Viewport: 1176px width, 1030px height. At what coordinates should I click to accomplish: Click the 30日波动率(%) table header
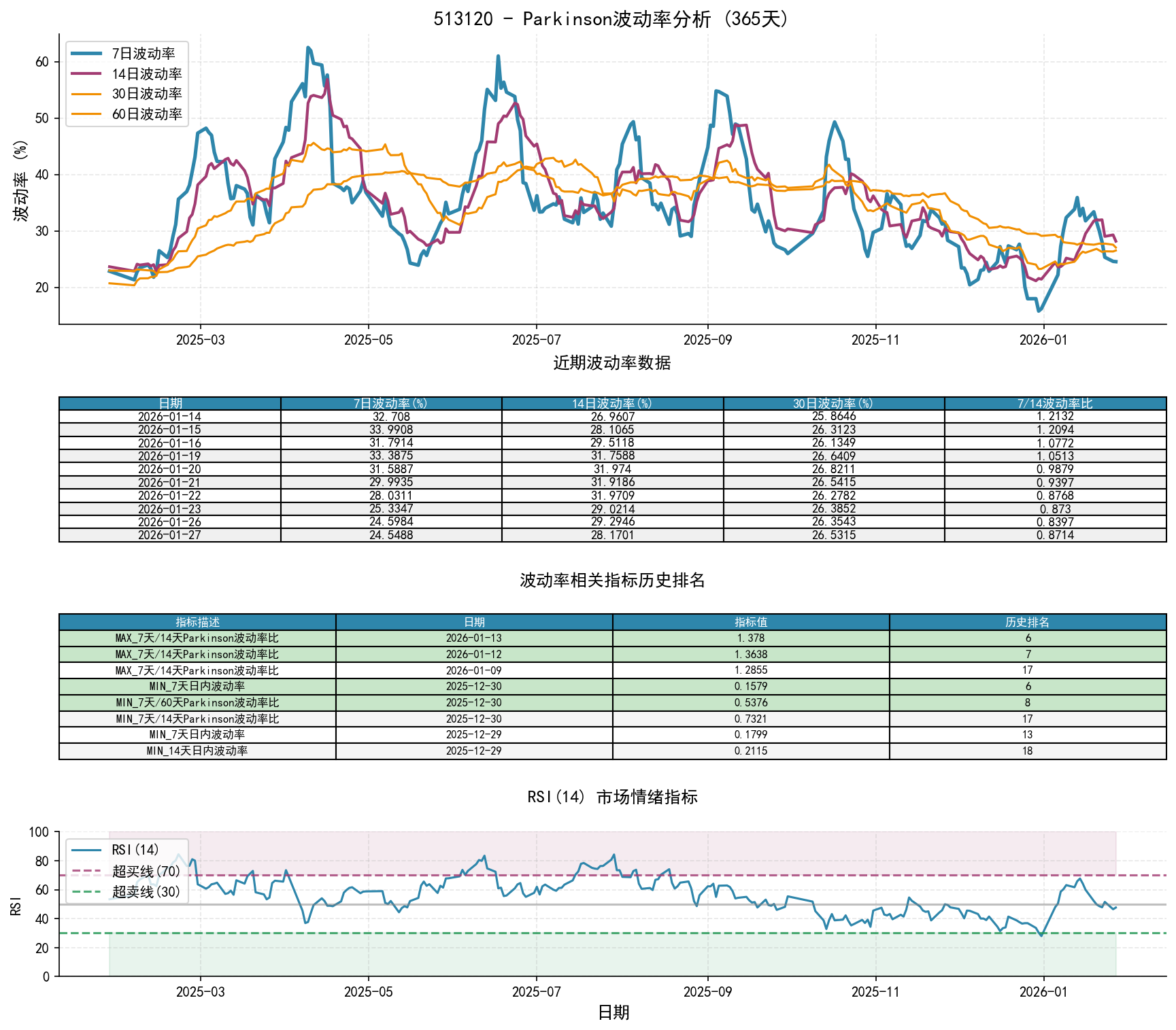click(833, 403)
